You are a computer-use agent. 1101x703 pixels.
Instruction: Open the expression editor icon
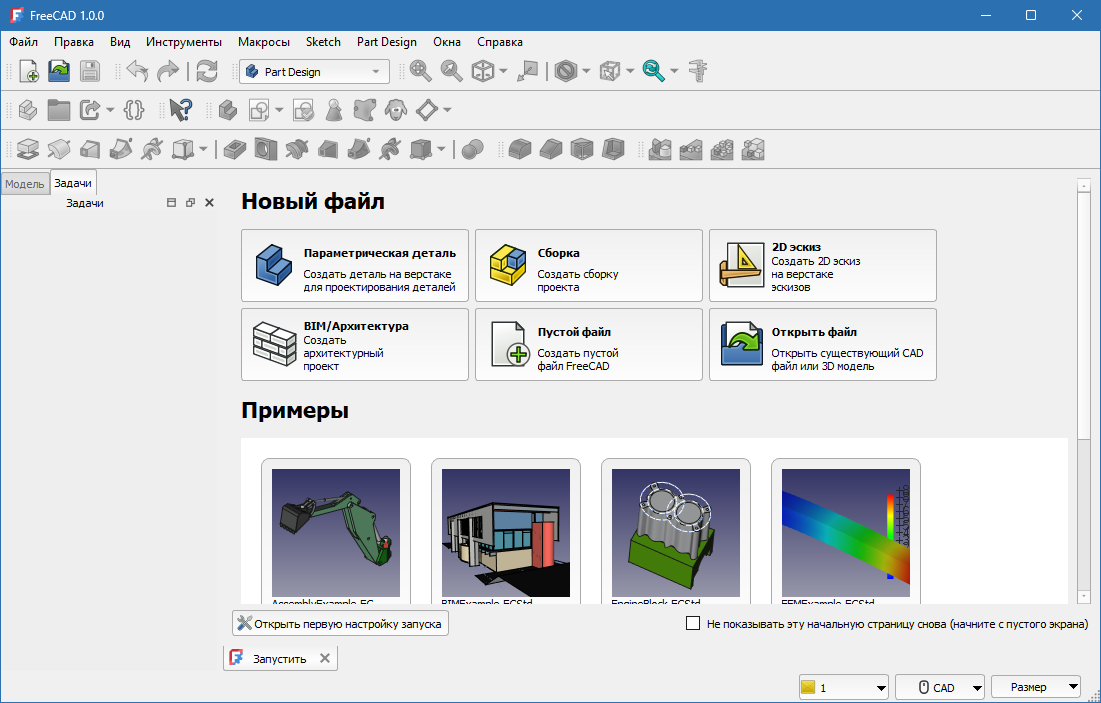133,110
